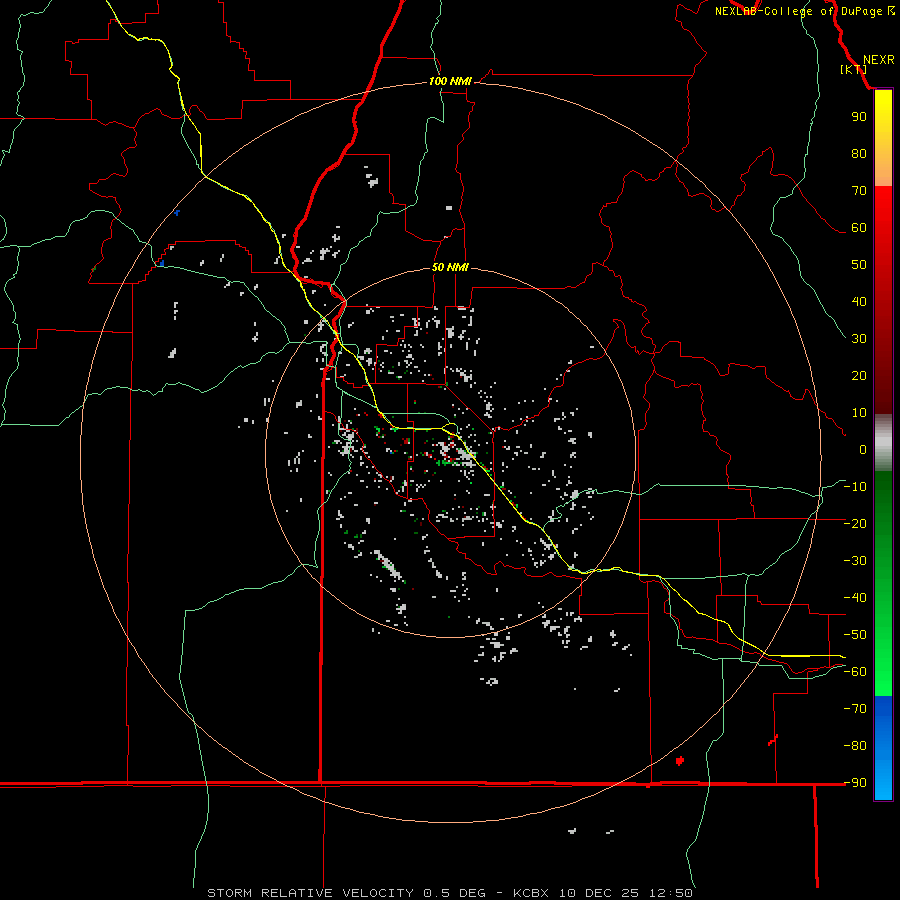Click the 20 value on the velocity scale

[x=859, y=375]
